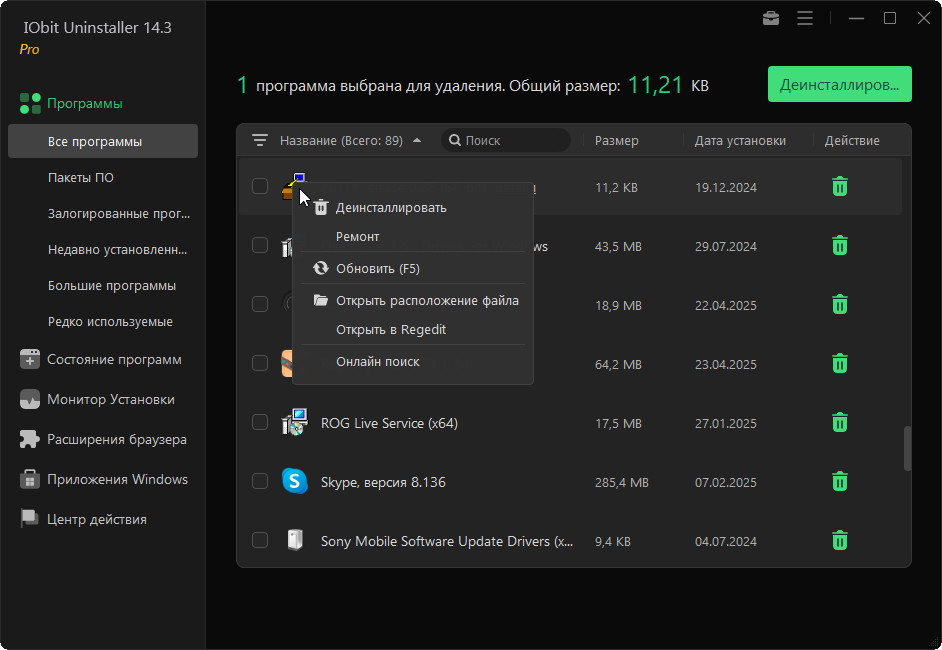Click the Название (Всего: 89) header label
The height and width of the screenshot is (650, 942).
(341, 141)
